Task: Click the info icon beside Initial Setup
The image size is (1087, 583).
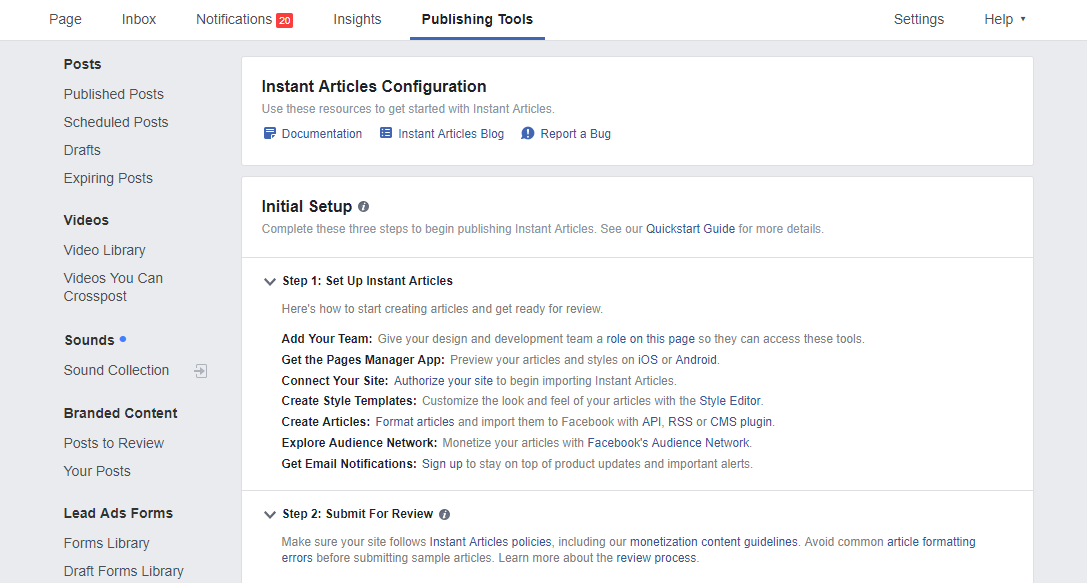Action: (363, 207)
